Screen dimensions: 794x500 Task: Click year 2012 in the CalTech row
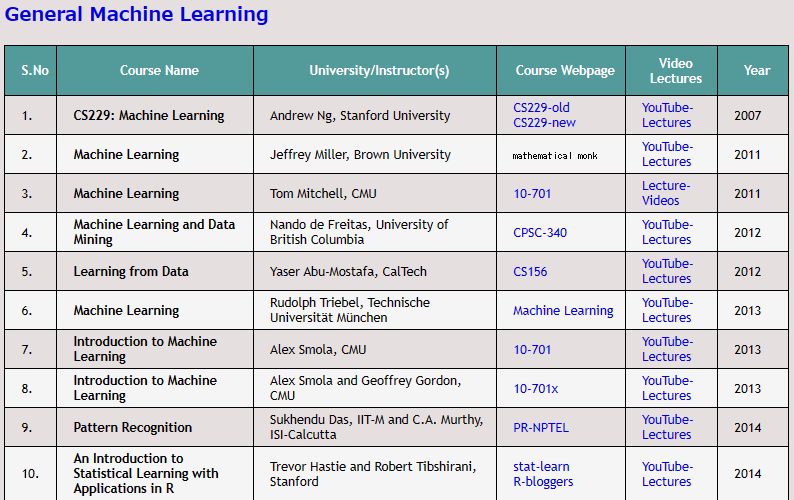tap(747, 272)
